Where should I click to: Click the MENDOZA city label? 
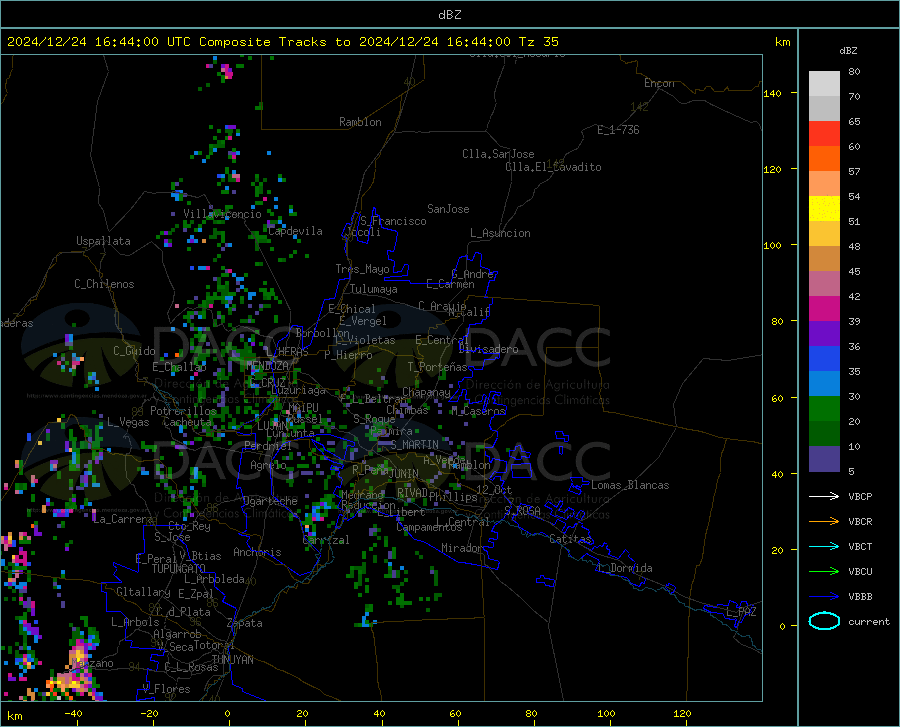[267, 366]
